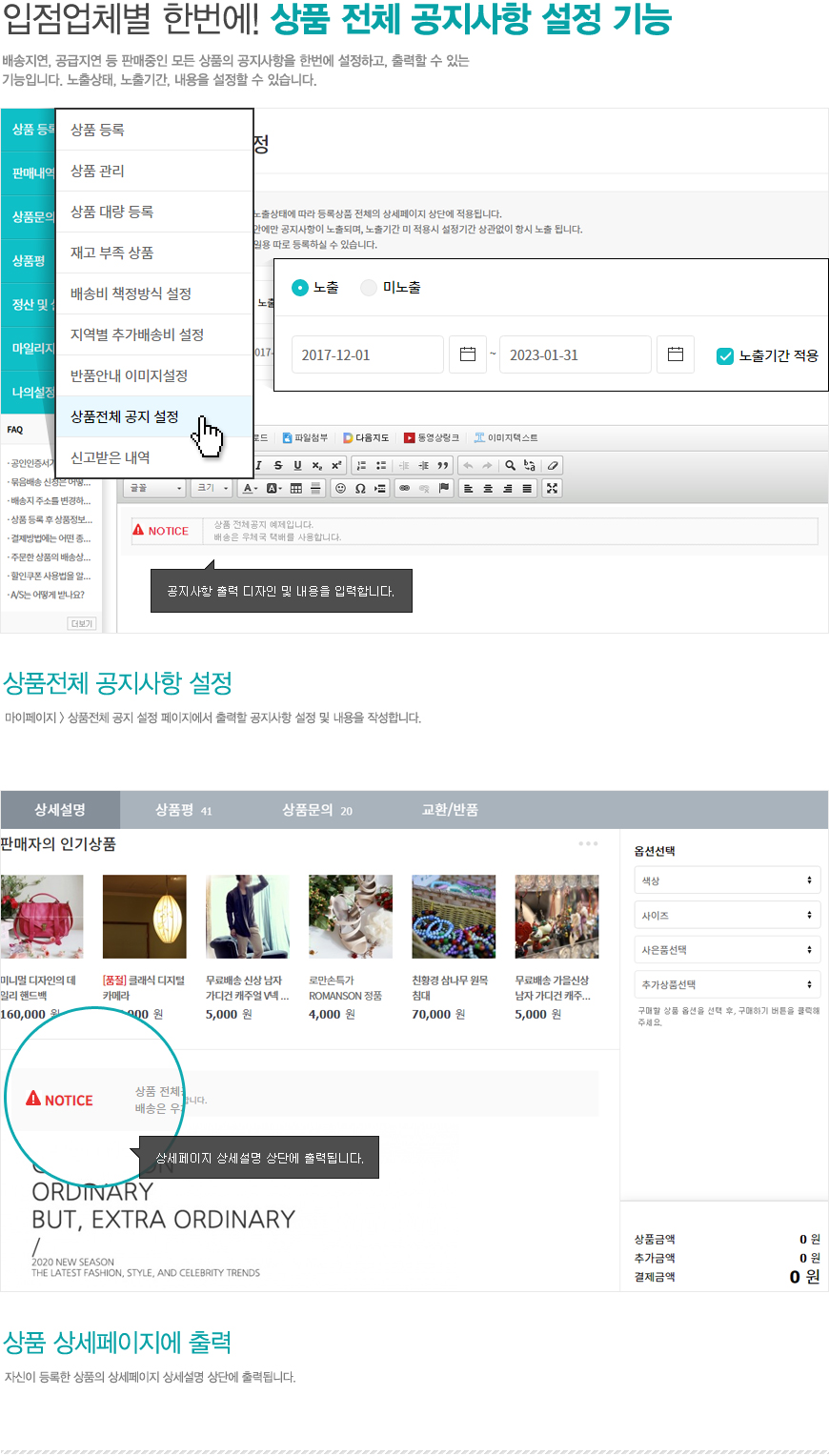Open the 클래식 디지털 카메라 product link
829x1456 pixels.
tap(144, 987)
